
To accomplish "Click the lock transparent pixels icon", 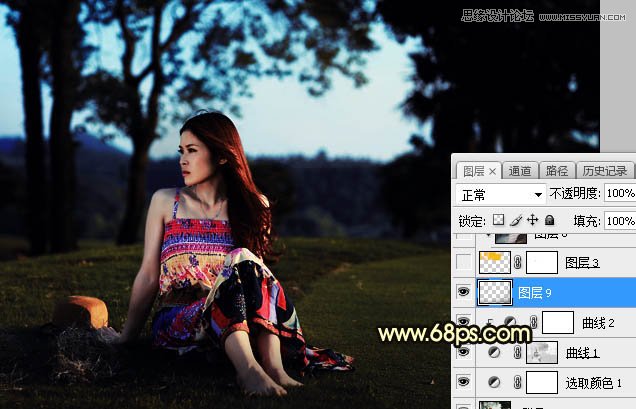I will tap(499, 220).
